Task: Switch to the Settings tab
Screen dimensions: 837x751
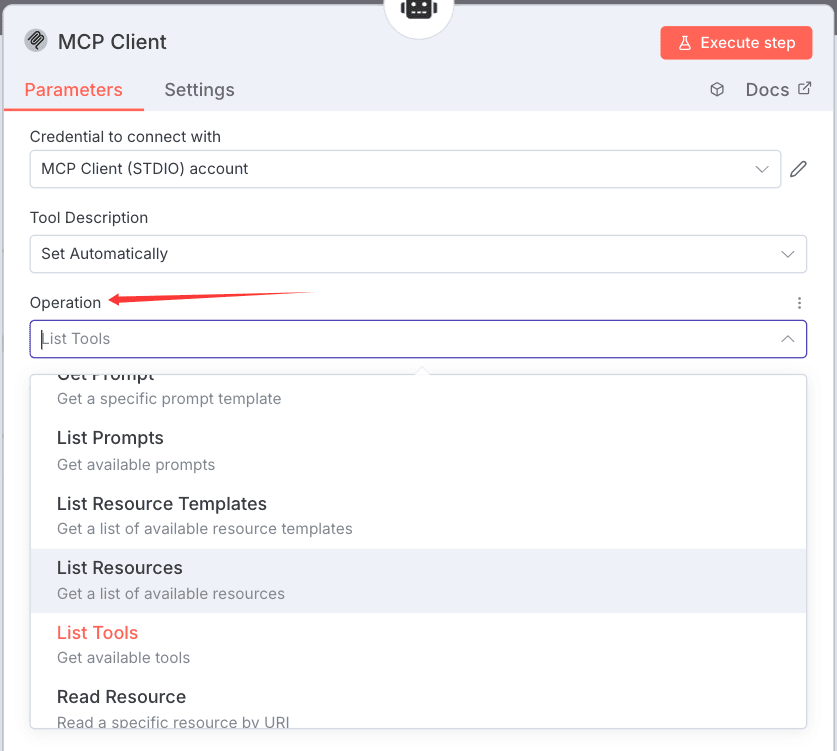Action: click(199, 90)
